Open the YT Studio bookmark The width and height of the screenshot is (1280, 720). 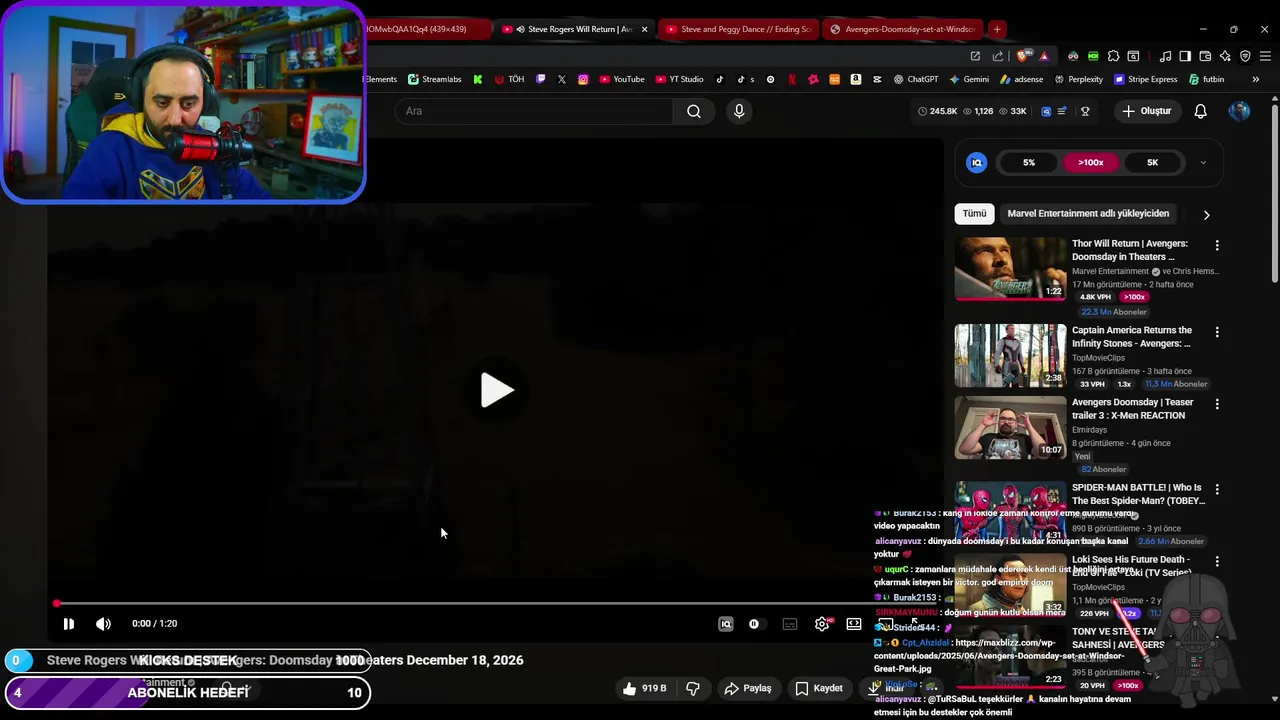[678, 79]
